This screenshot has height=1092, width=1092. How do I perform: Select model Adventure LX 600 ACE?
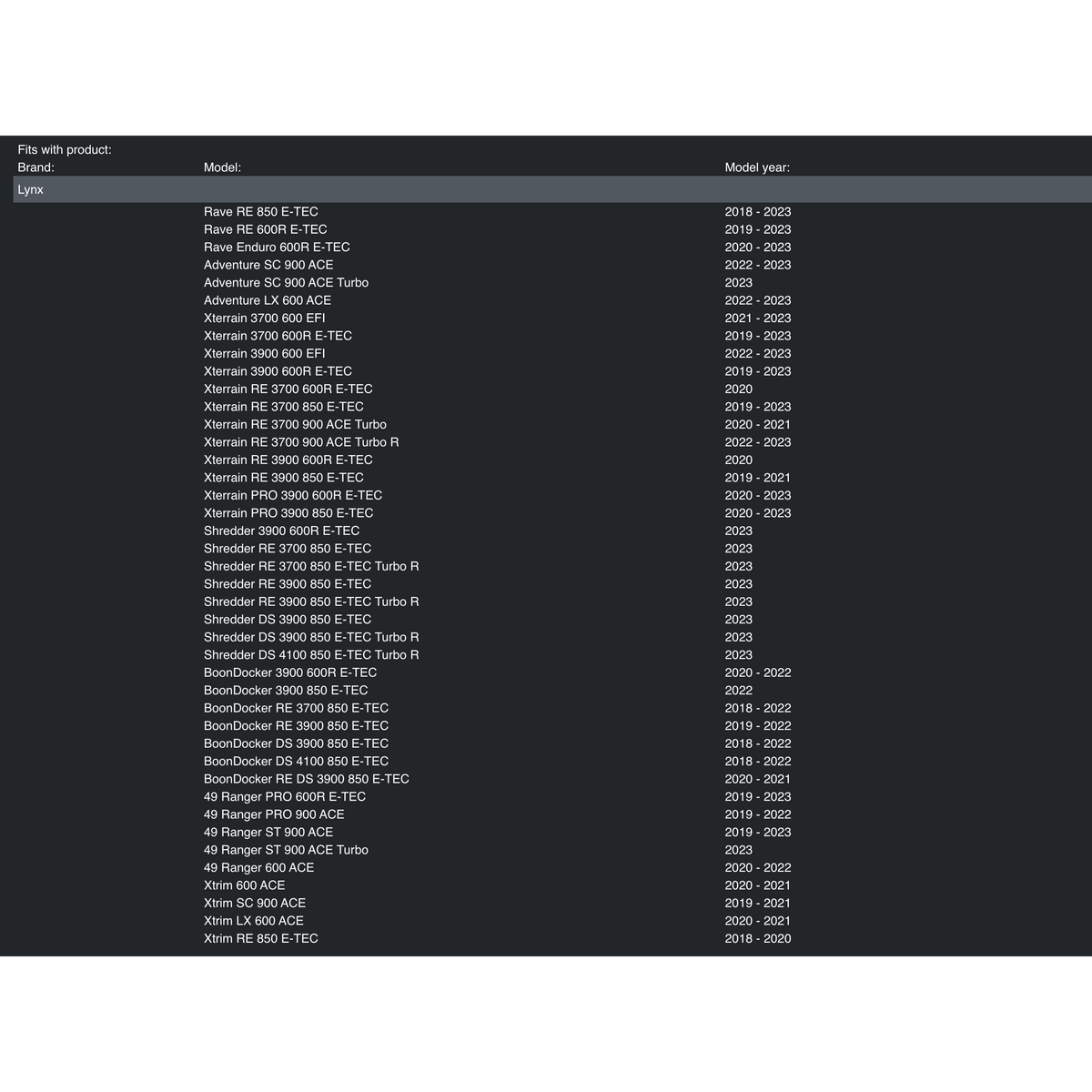point(268,300)
